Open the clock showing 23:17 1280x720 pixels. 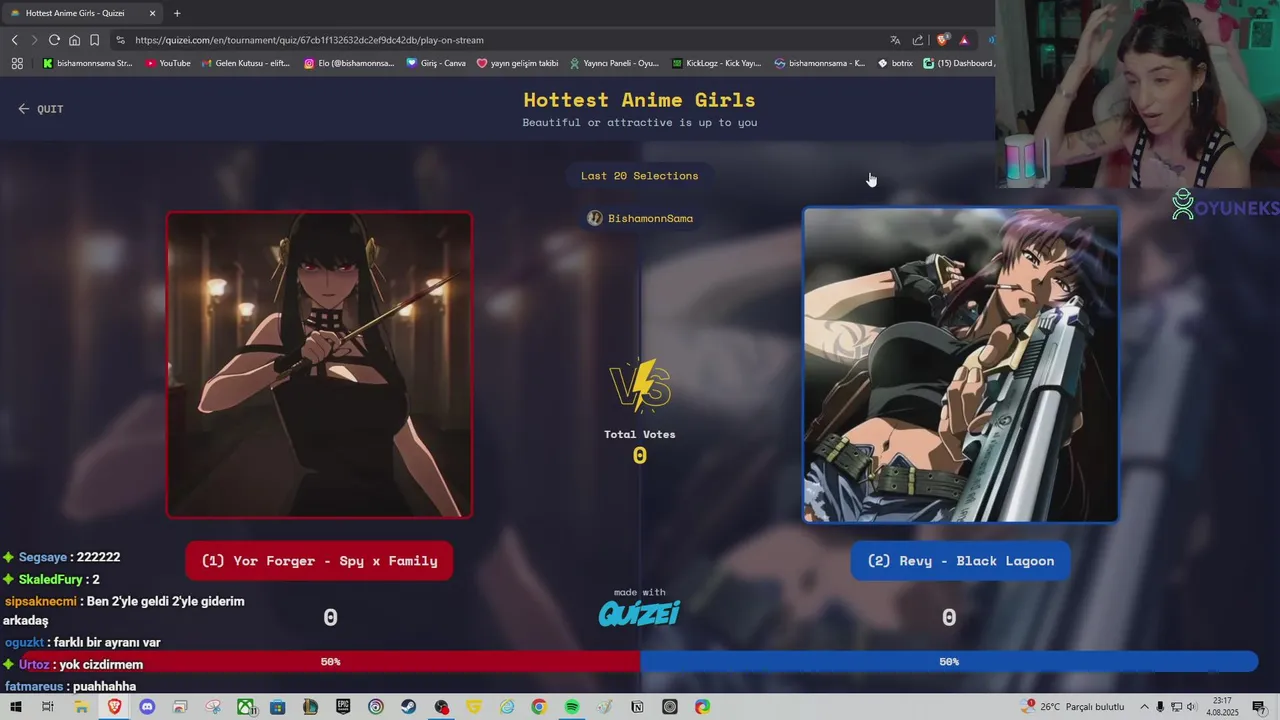click(x=1222, y=707)
